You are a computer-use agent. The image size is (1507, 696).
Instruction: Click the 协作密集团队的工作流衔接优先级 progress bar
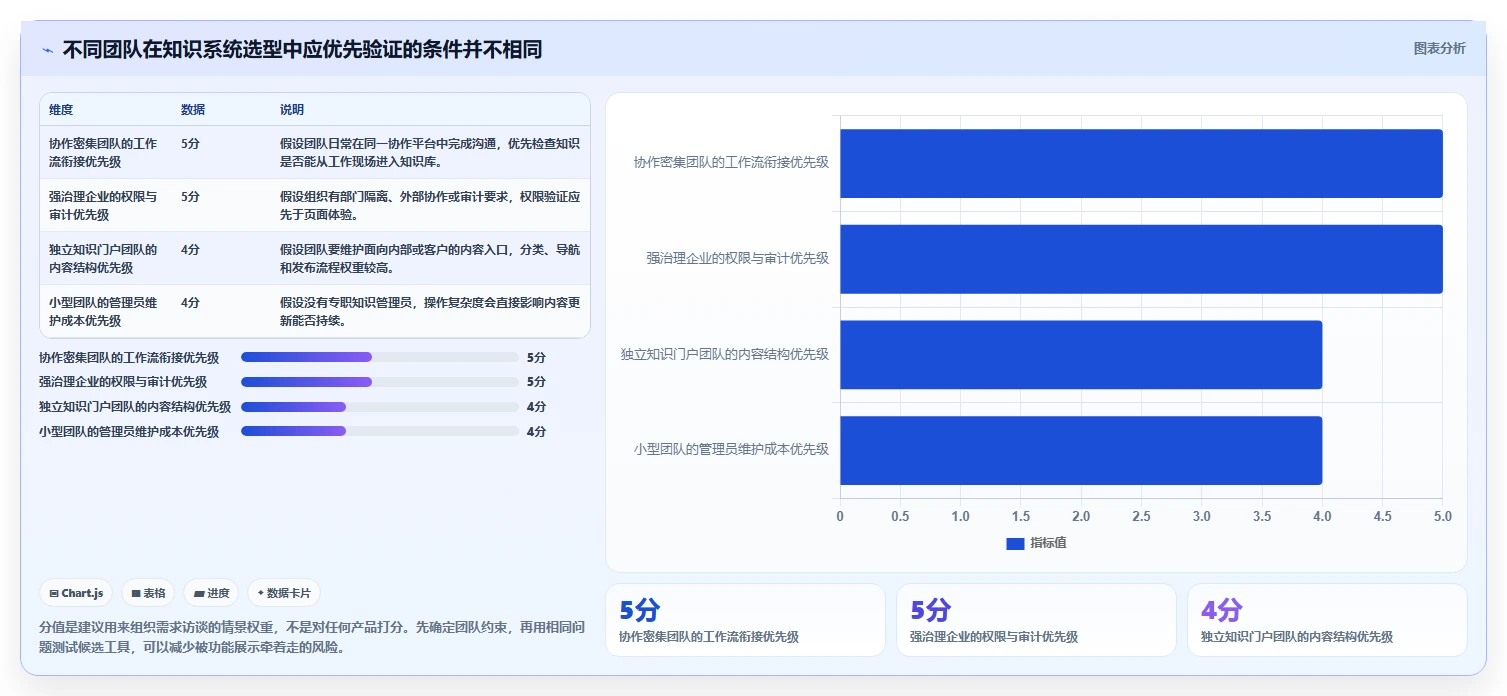click(x=380, y=357)
